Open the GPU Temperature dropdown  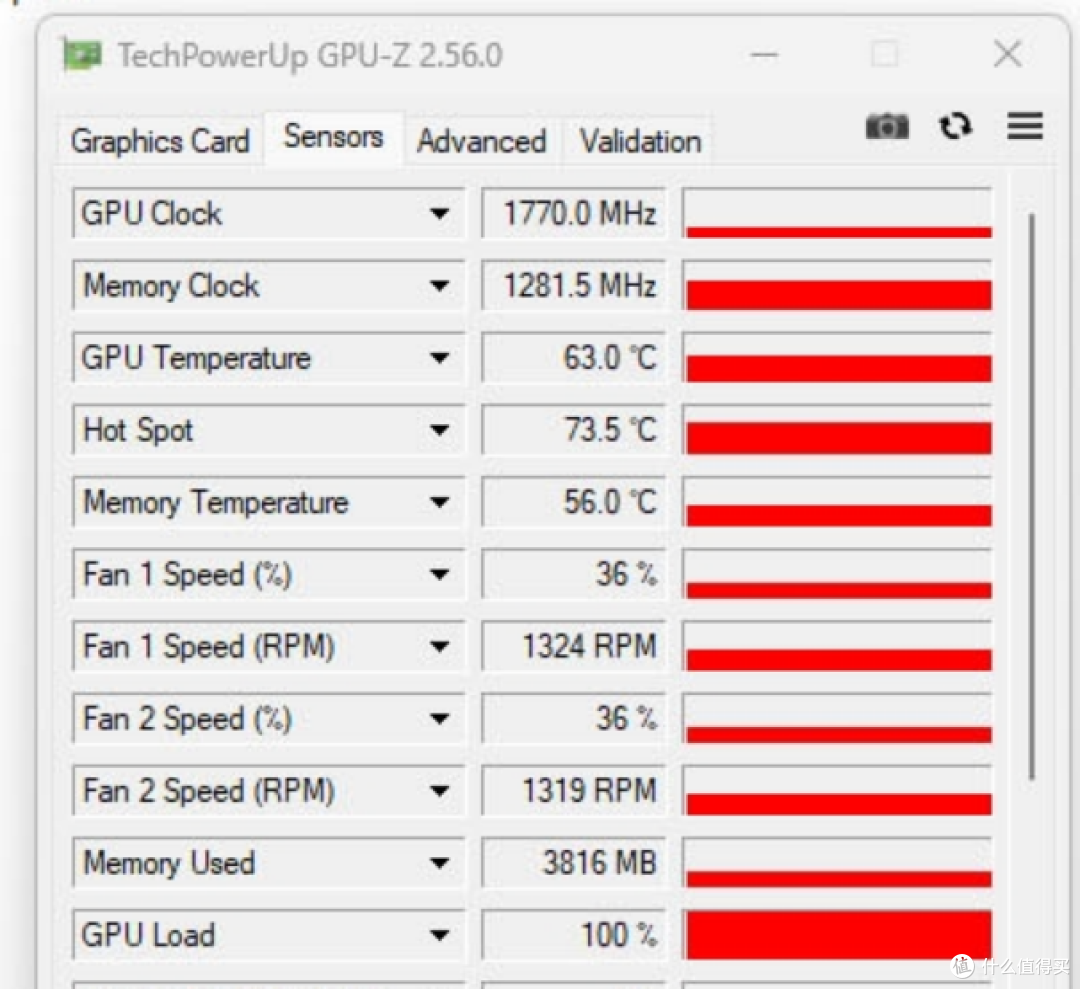coord(439,357)
